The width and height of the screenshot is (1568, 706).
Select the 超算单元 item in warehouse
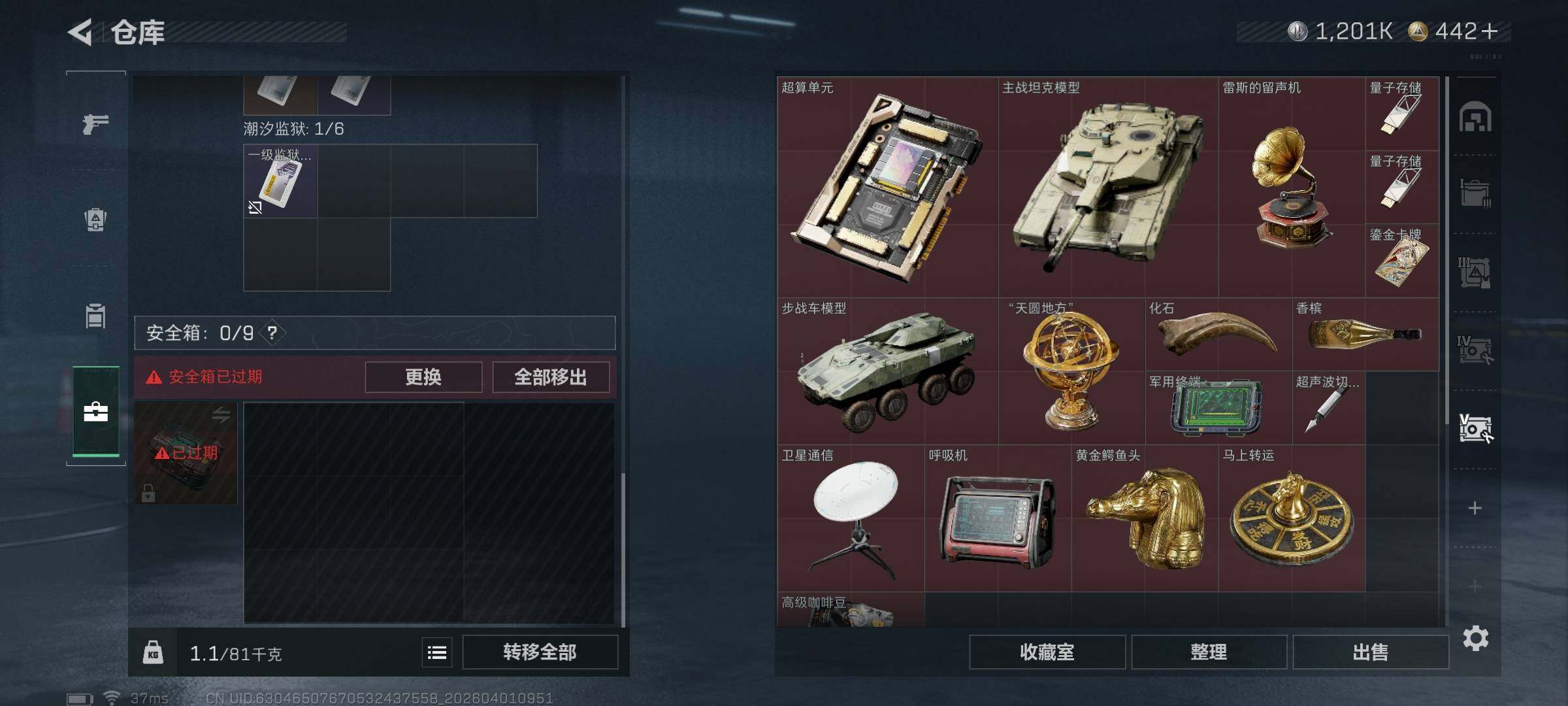coord(887,187)
